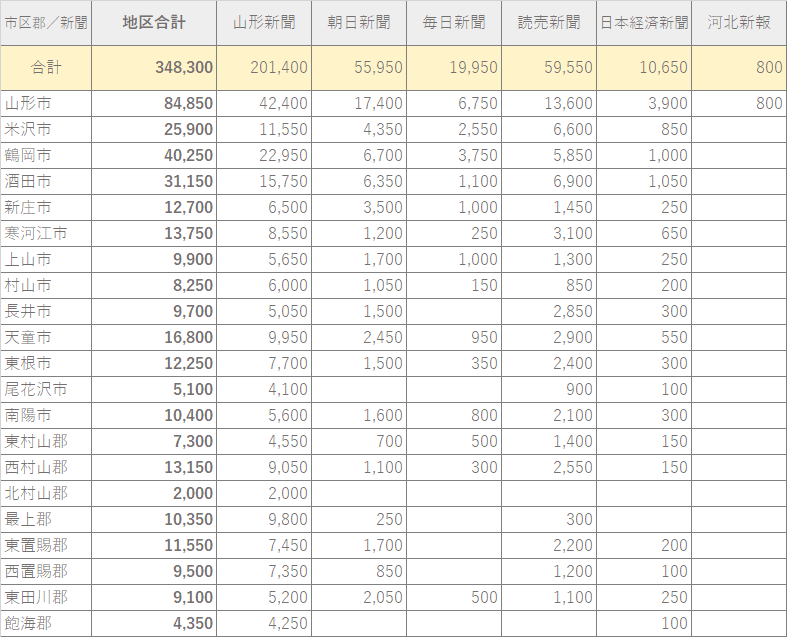Click 10,400 in the 南陽市 row
The image size is (787, 637).
(x=154, y=416)
